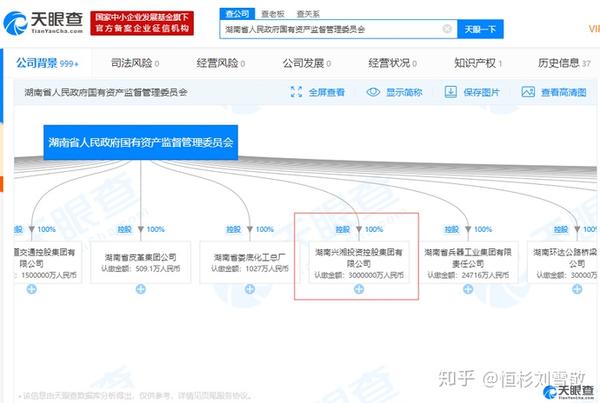600x403 pixels.
Task: Open the 湖南省兵器工业集团有限责任公司 node card
Action: tap(468, 262)
